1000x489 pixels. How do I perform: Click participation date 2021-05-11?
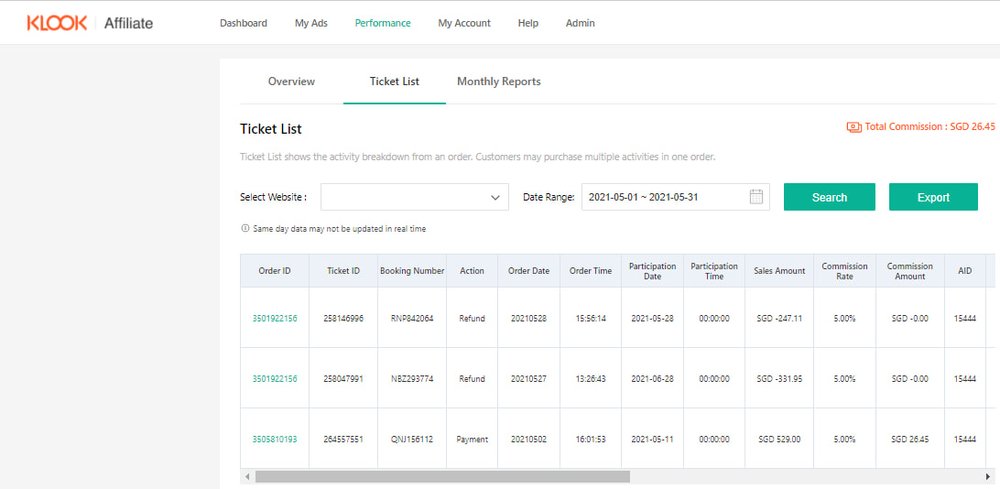pyautogui.click(x=652, y=439)
